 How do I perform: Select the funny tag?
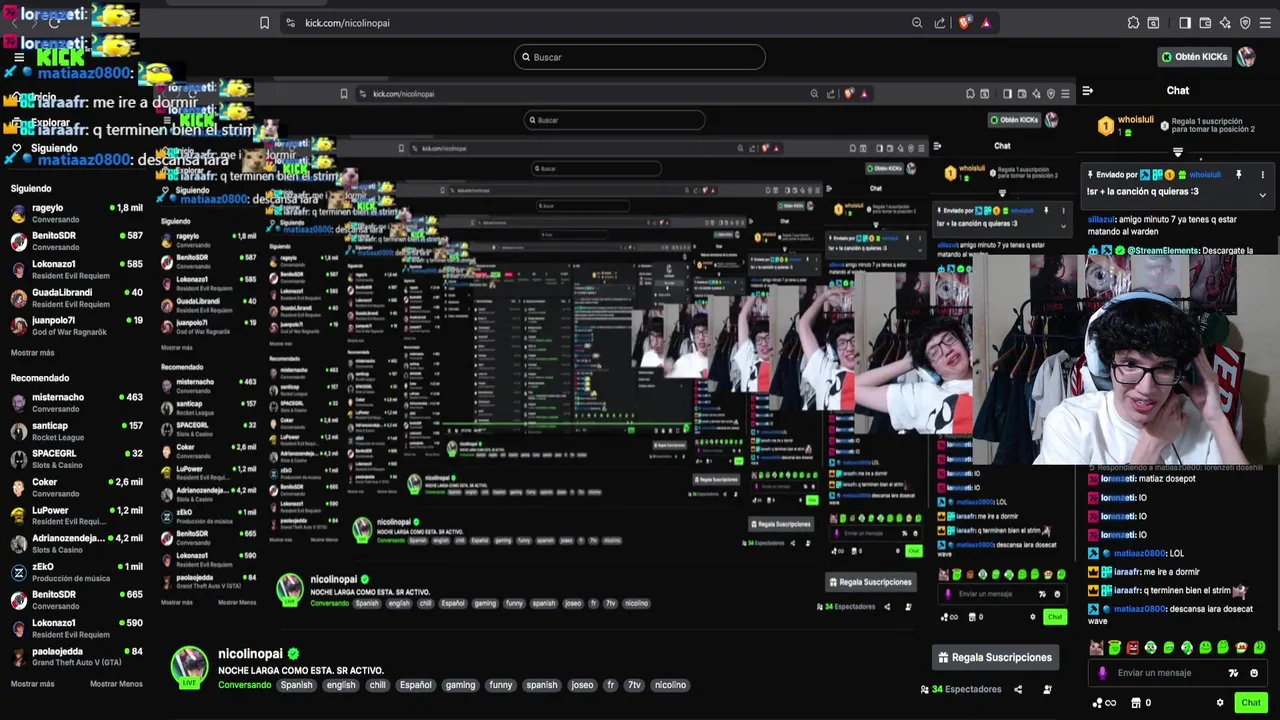pos(501,685)
